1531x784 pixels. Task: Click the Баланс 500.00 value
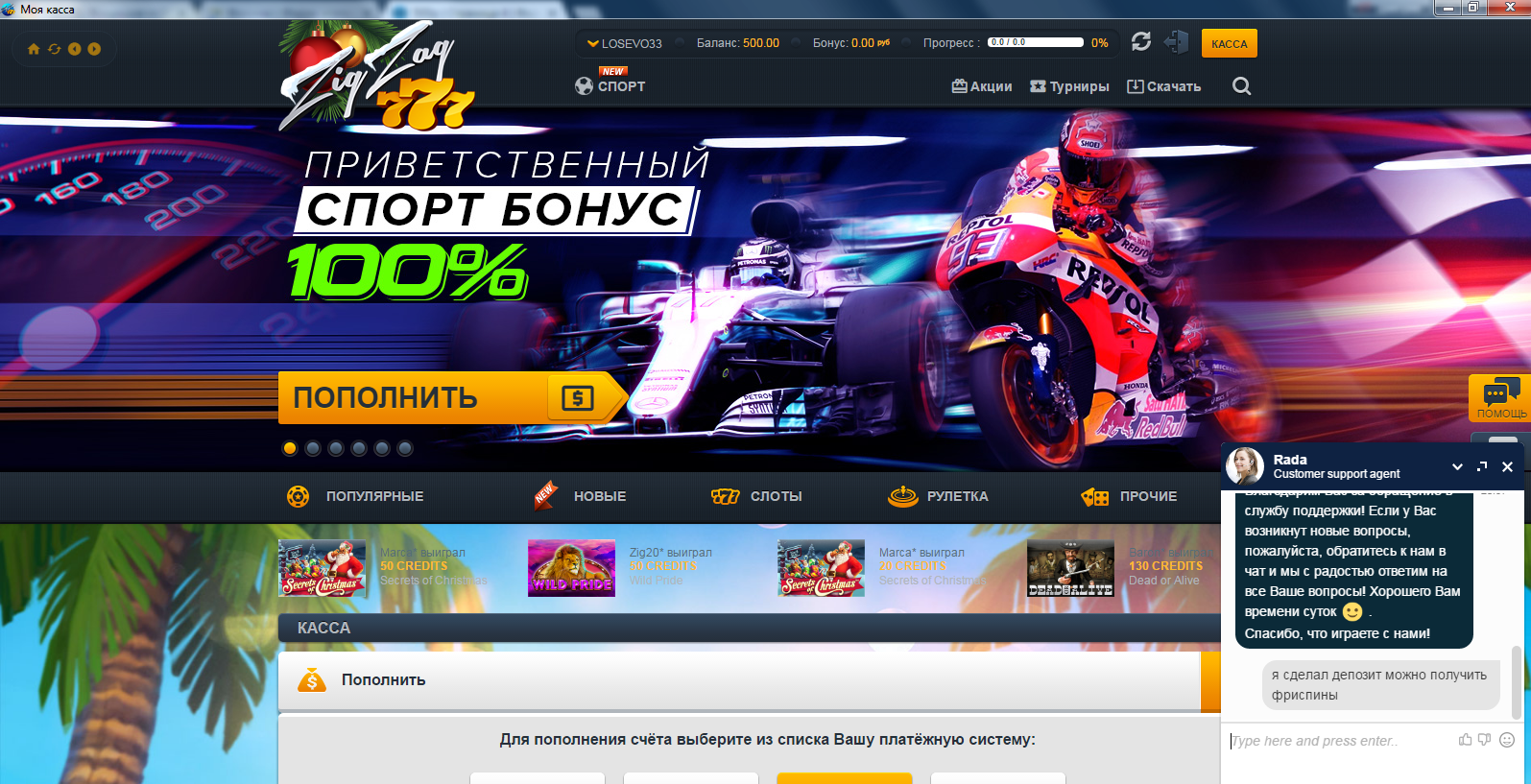pyautogui.click(x=761, y=43)
